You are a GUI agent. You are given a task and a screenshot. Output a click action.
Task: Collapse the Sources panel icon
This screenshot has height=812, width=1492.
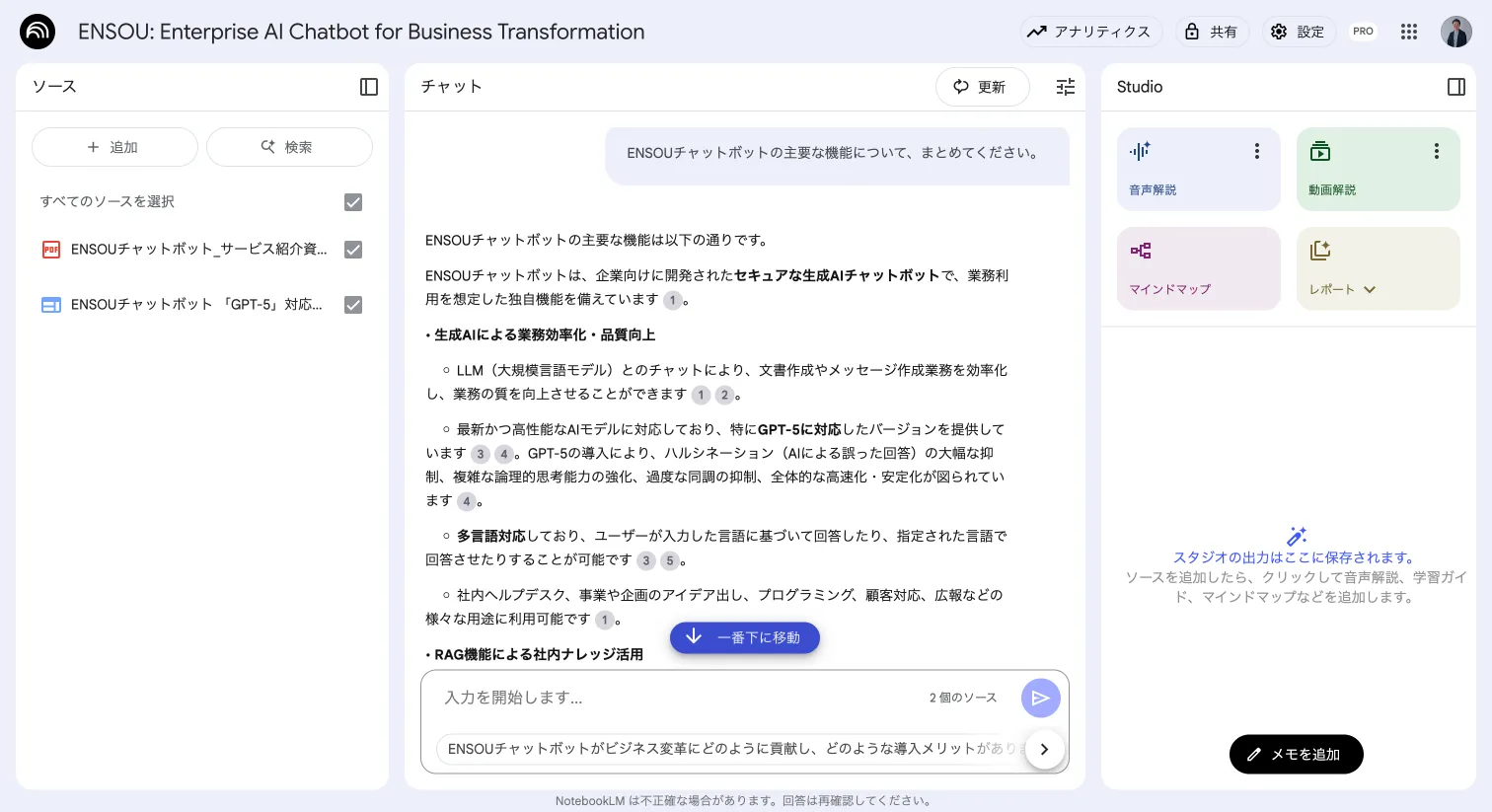[x=369, y=87]
